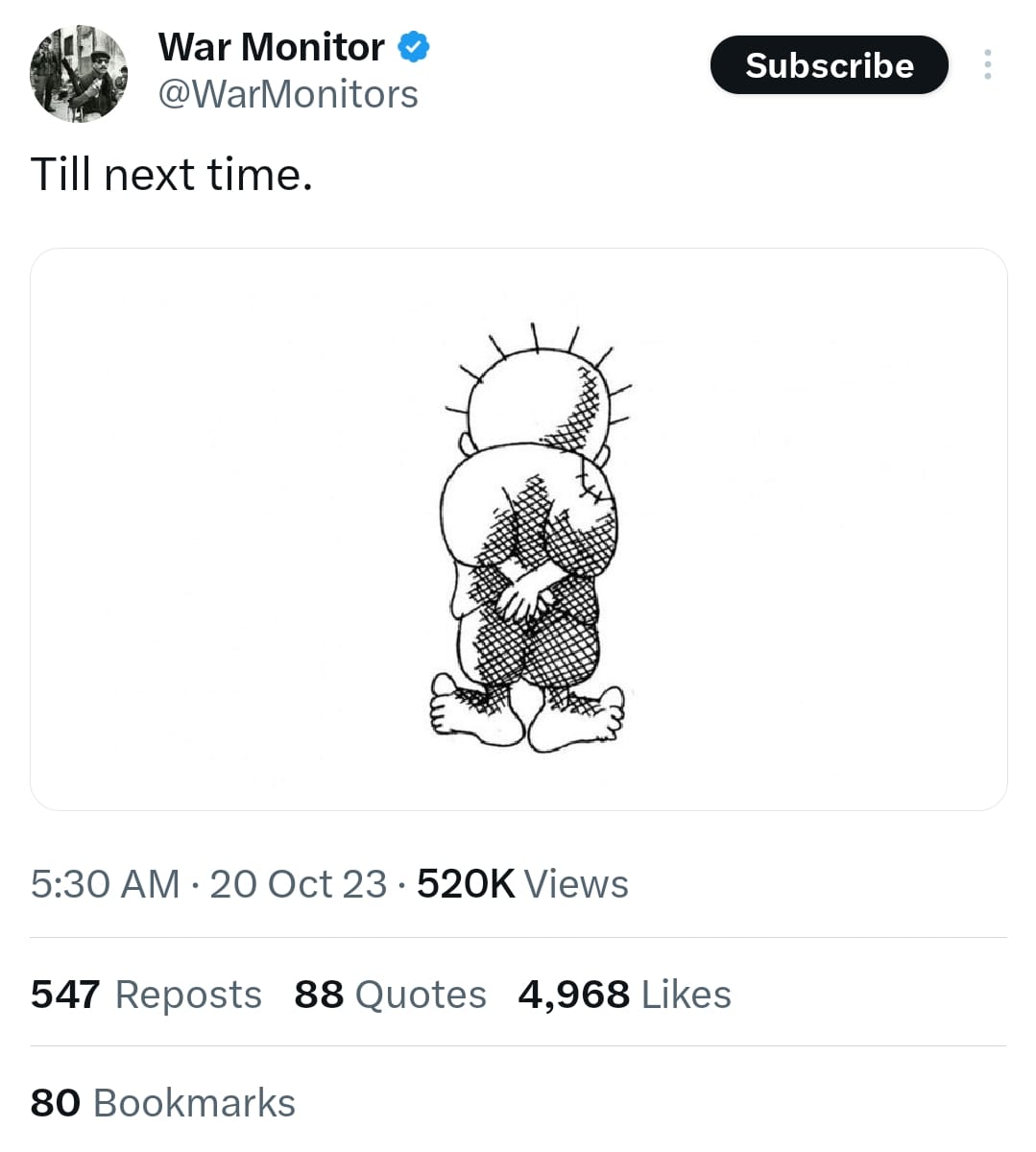Click the number 88 beside Quotes
The image size is (1036, 1152).
point(319,995)
